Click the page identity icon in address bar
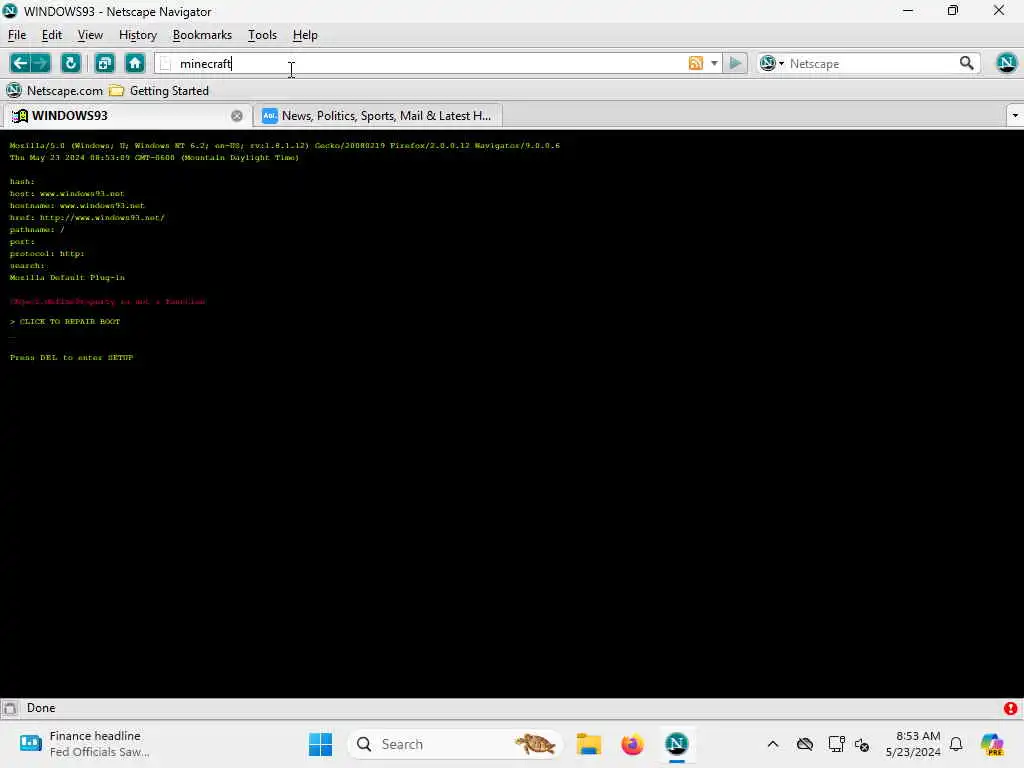This screenshot has width=1024, height=768. [166, 63]
